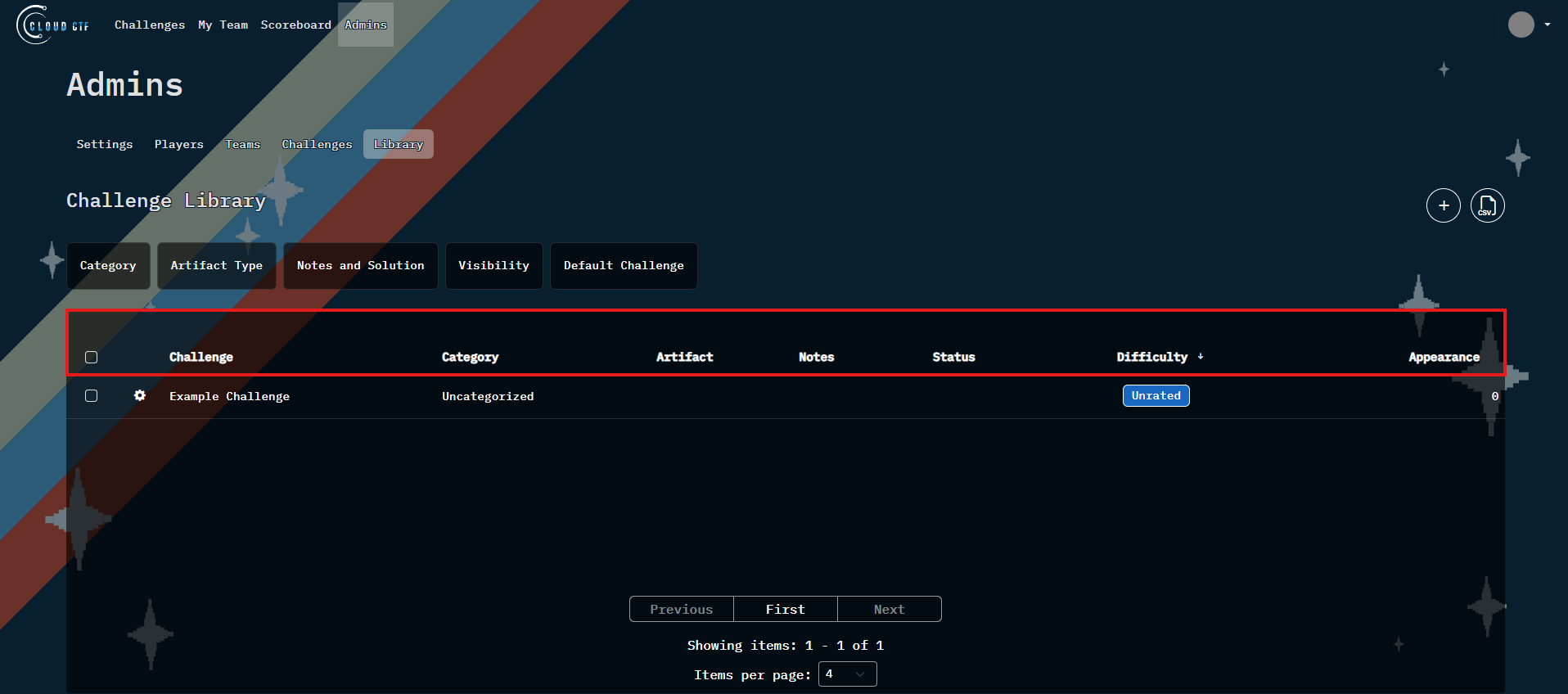Switch to the Players tab

178,144
